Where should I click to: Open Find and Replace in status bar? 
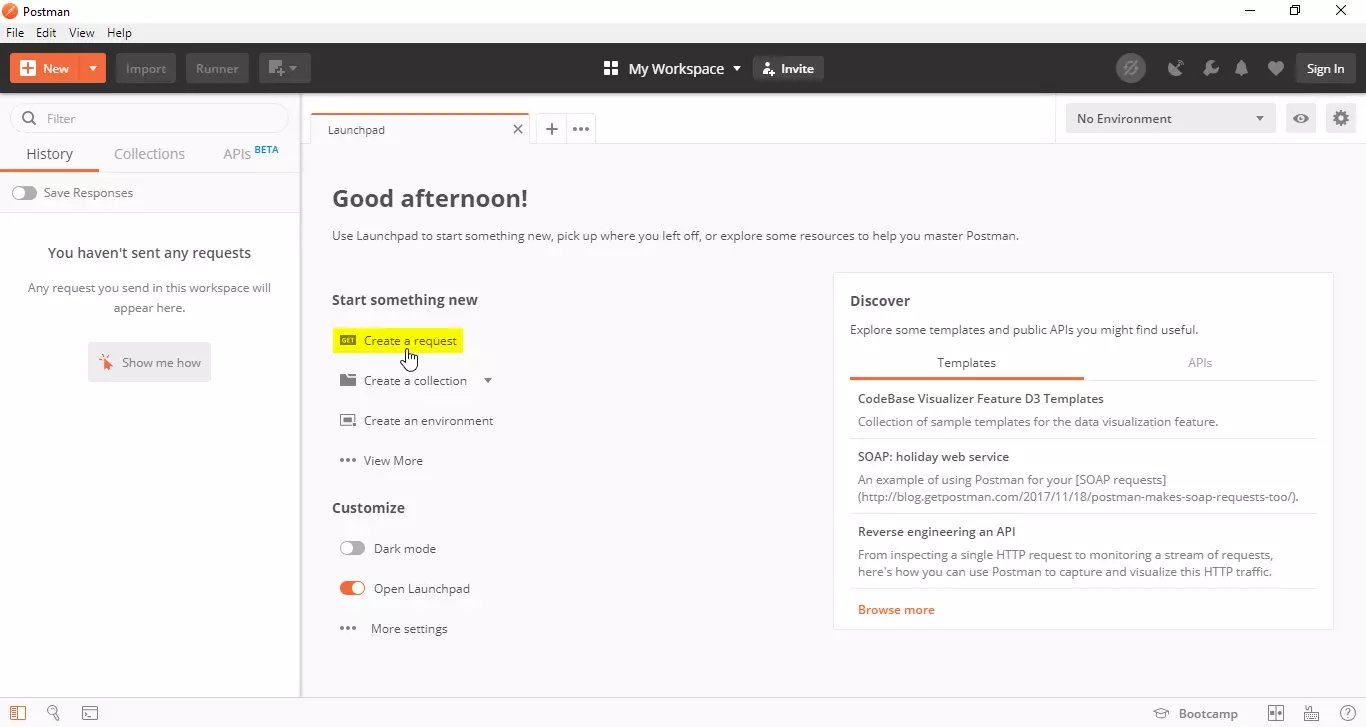point(53,713)
